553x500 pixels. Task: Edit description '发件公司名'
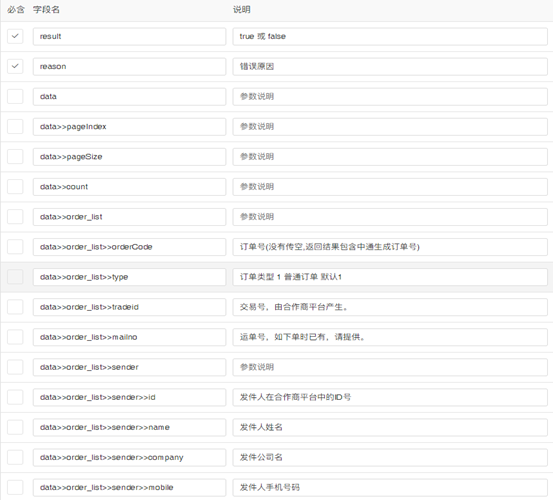click(390, 458)
